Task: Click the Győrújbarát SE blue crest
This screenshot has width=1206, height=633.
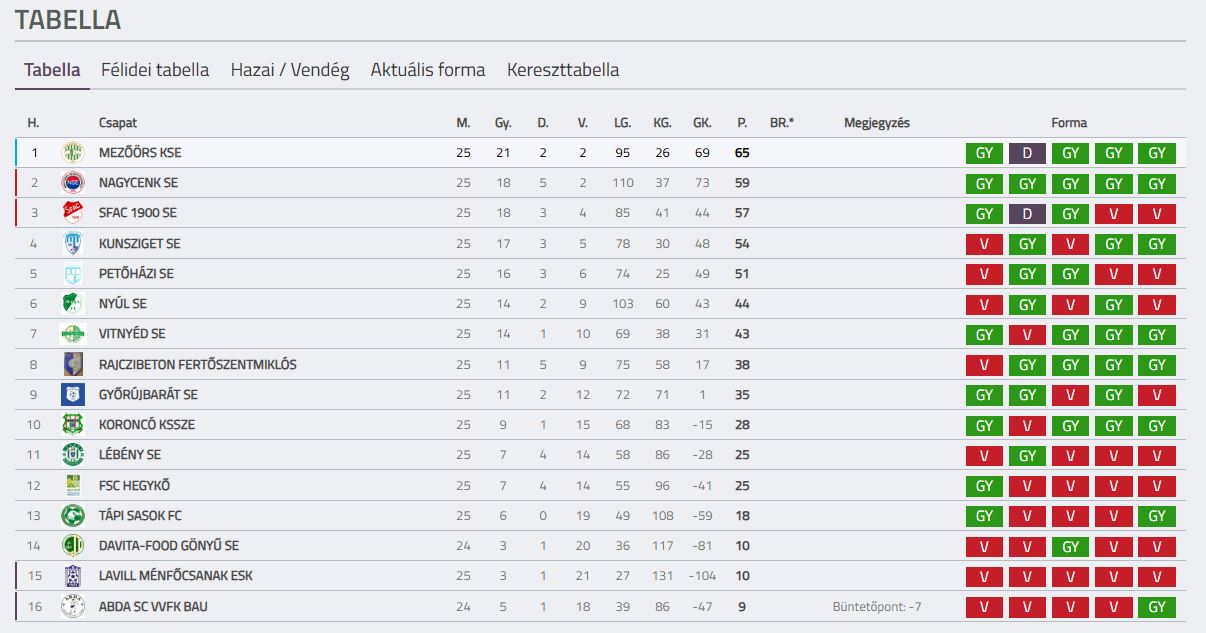Action: coord(73,395)
